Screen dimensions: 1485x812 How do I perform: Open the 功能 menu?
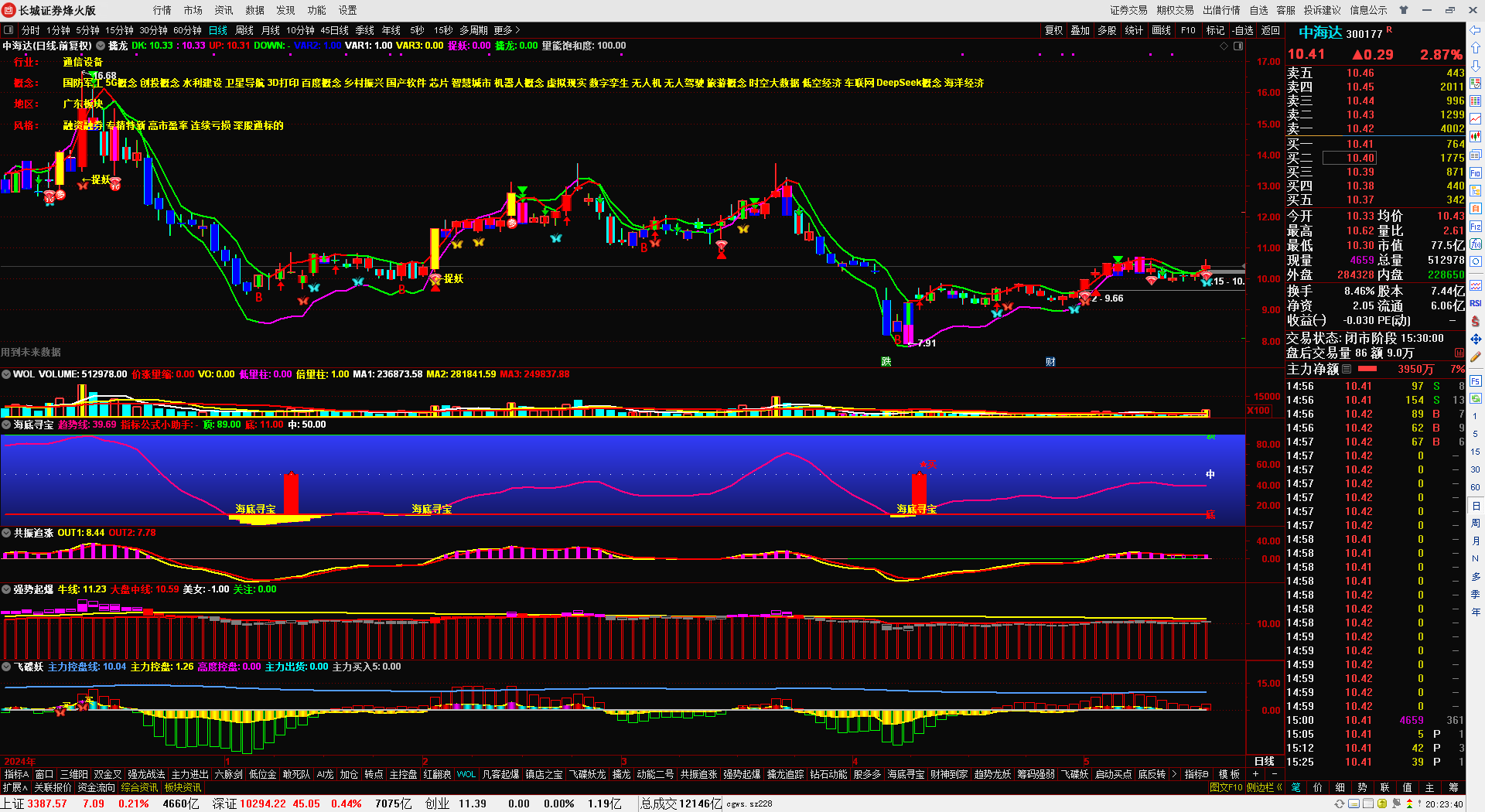click(x=317, y=10)
